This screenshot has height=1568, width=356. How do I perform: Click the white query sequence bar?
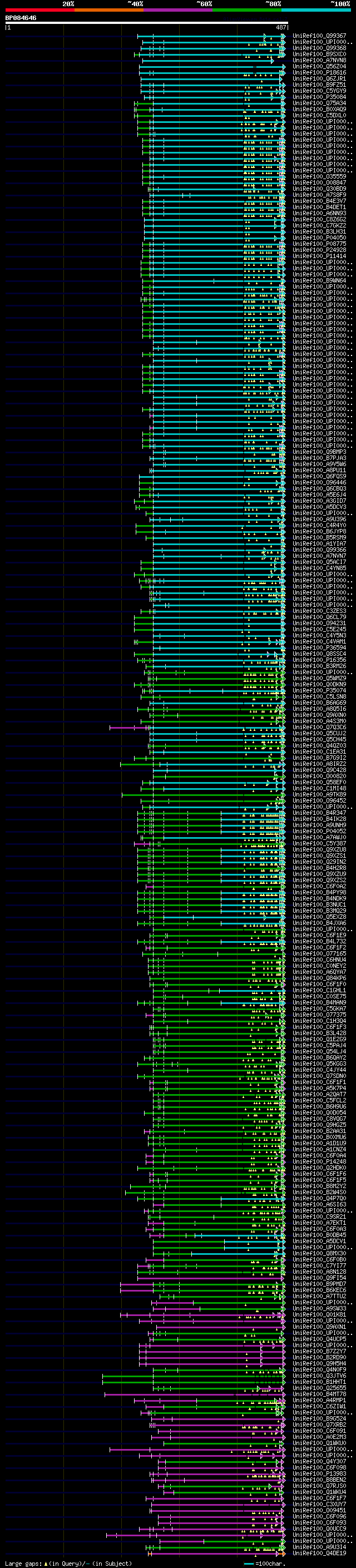coord(147,23)
